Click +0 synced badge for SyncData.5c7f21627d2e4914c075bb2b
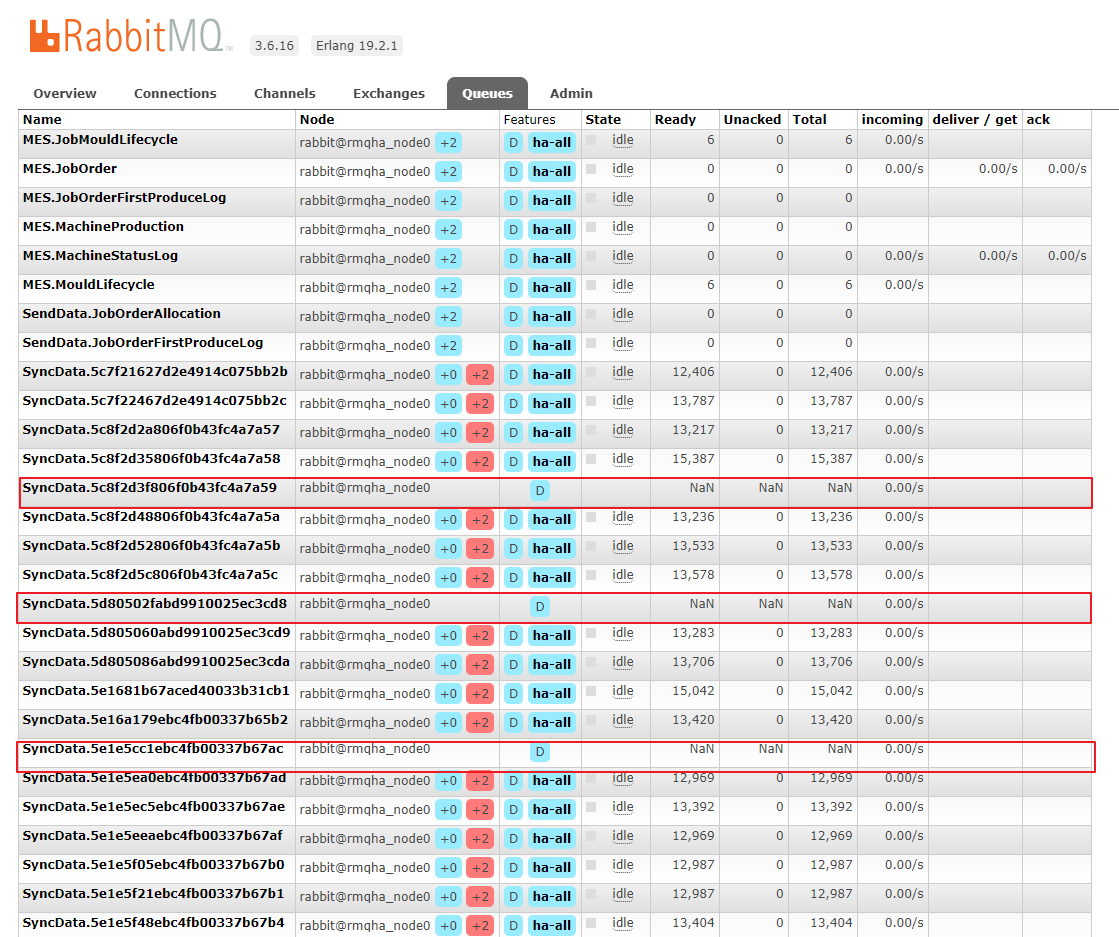The width and height of the screenshot is (1119, 937). [448, 375]
